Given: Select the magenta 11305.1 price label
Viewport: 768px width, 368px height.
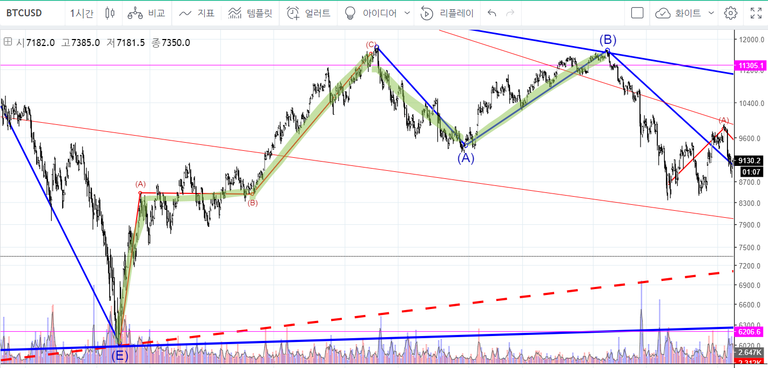Looking at the screenshot, I should pos(749,65).
